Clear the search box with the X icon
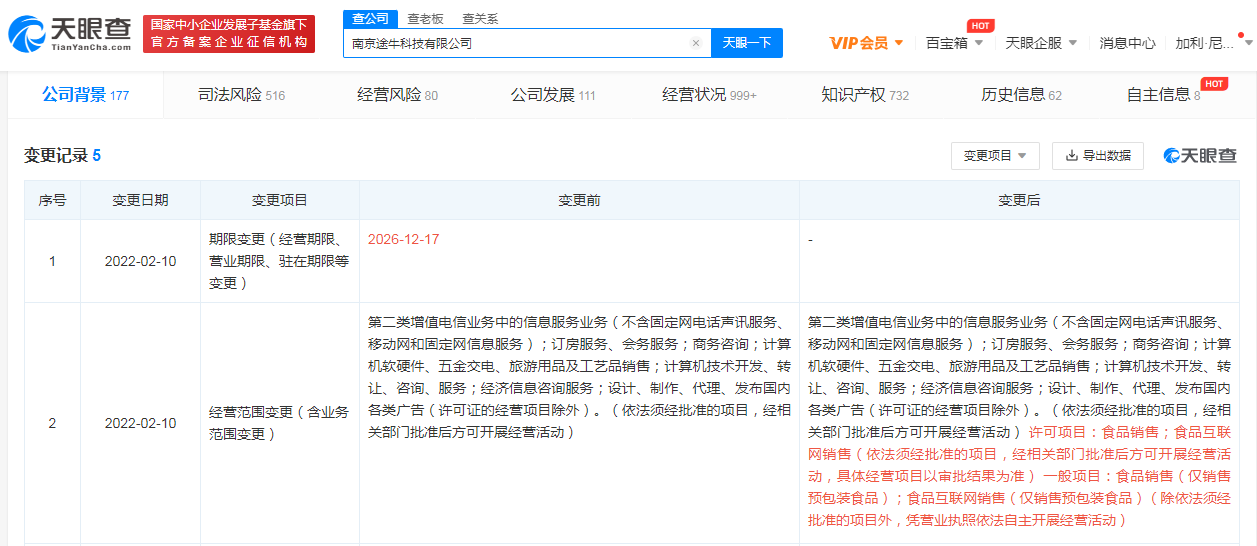The width and height of the screenshot is (1257, 546). [696, 43]
